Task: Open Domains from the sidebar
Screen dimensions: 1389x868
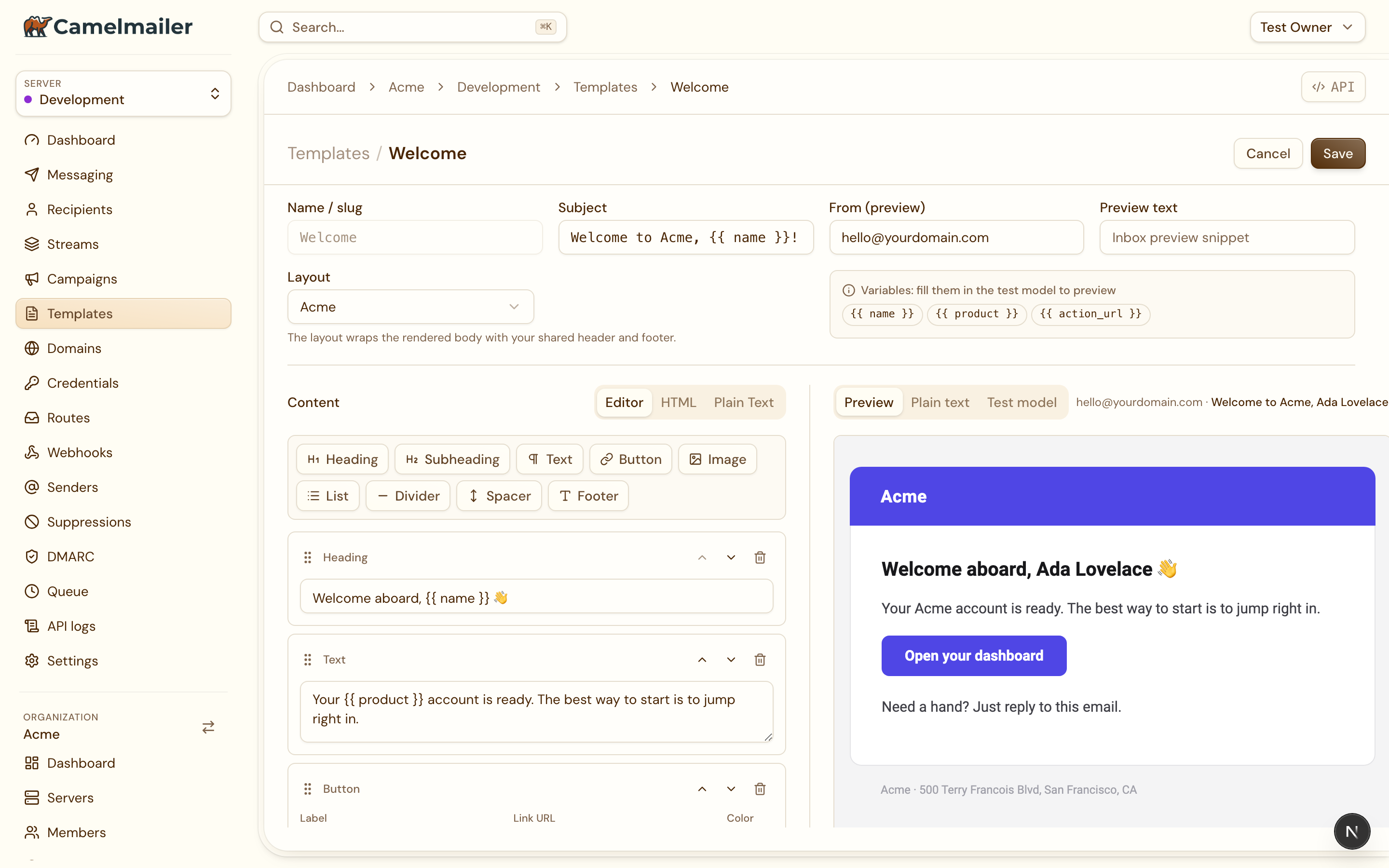Action: (x=123, y=349)
